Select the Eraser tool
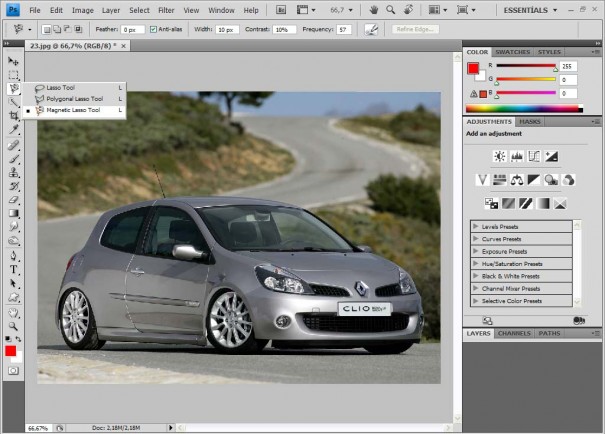 [x=13, y=200]
